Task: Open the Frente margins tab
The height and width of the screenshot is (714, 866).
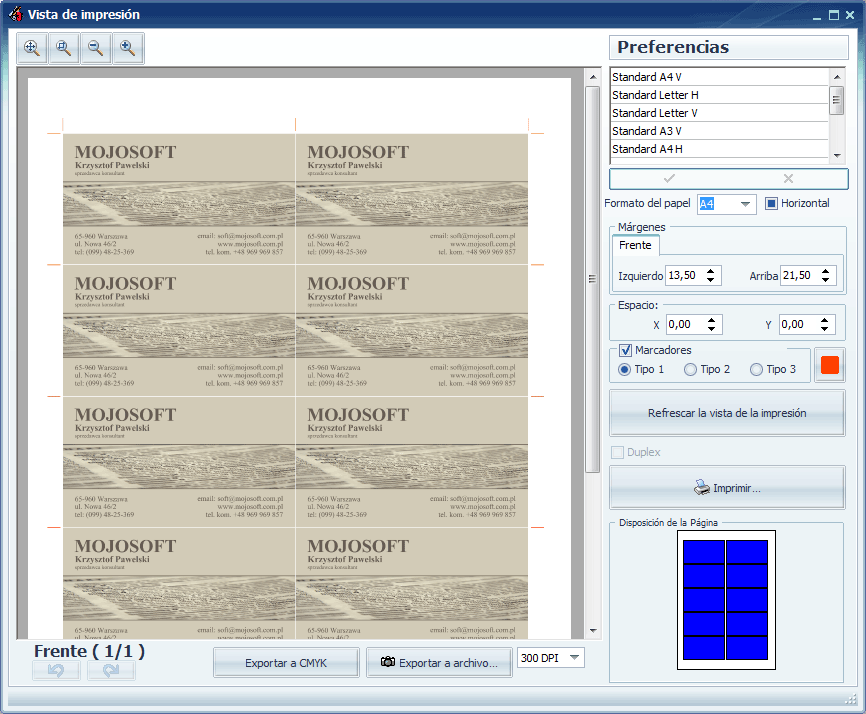Action: [635, 245]
